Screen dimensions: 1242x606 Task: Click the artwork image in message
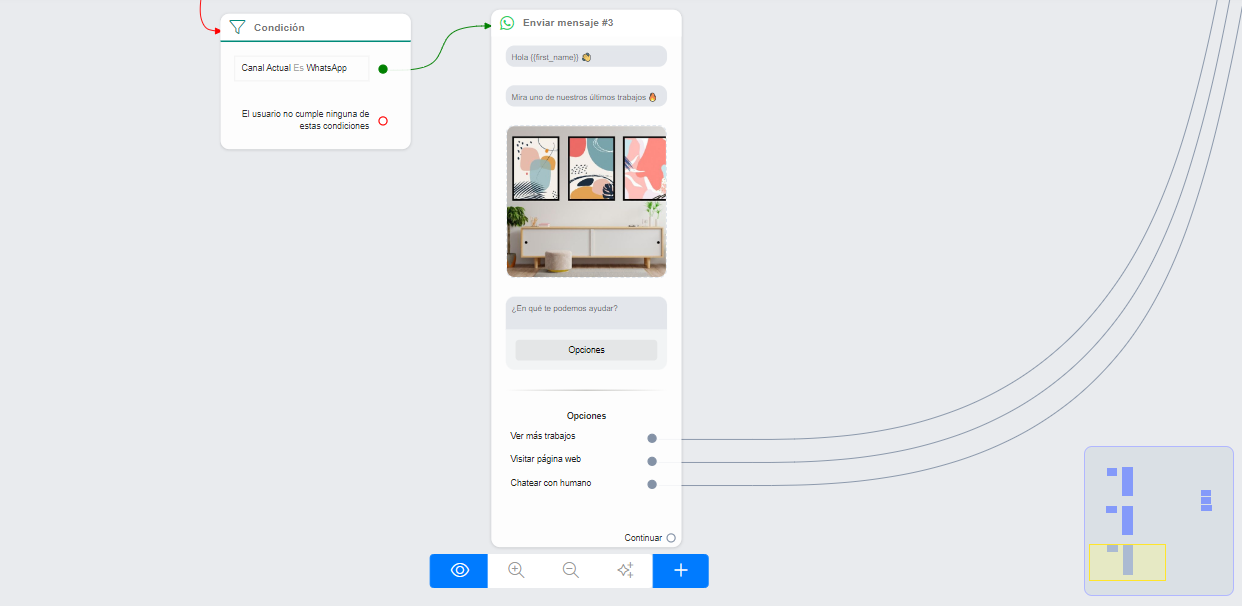586,201
